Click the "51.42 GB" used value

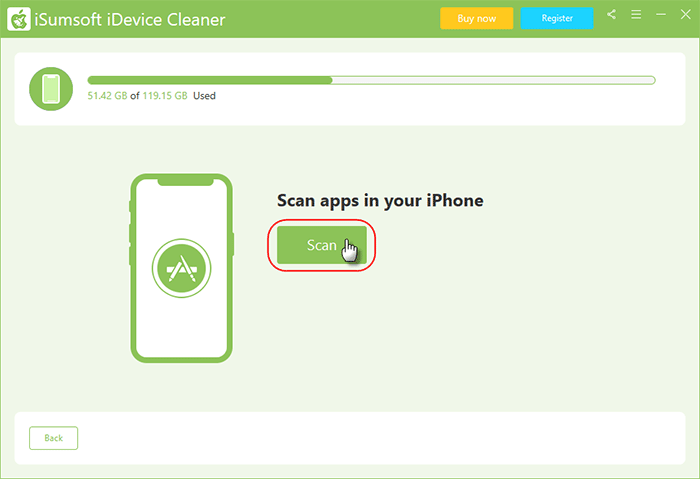coord(107,96)
